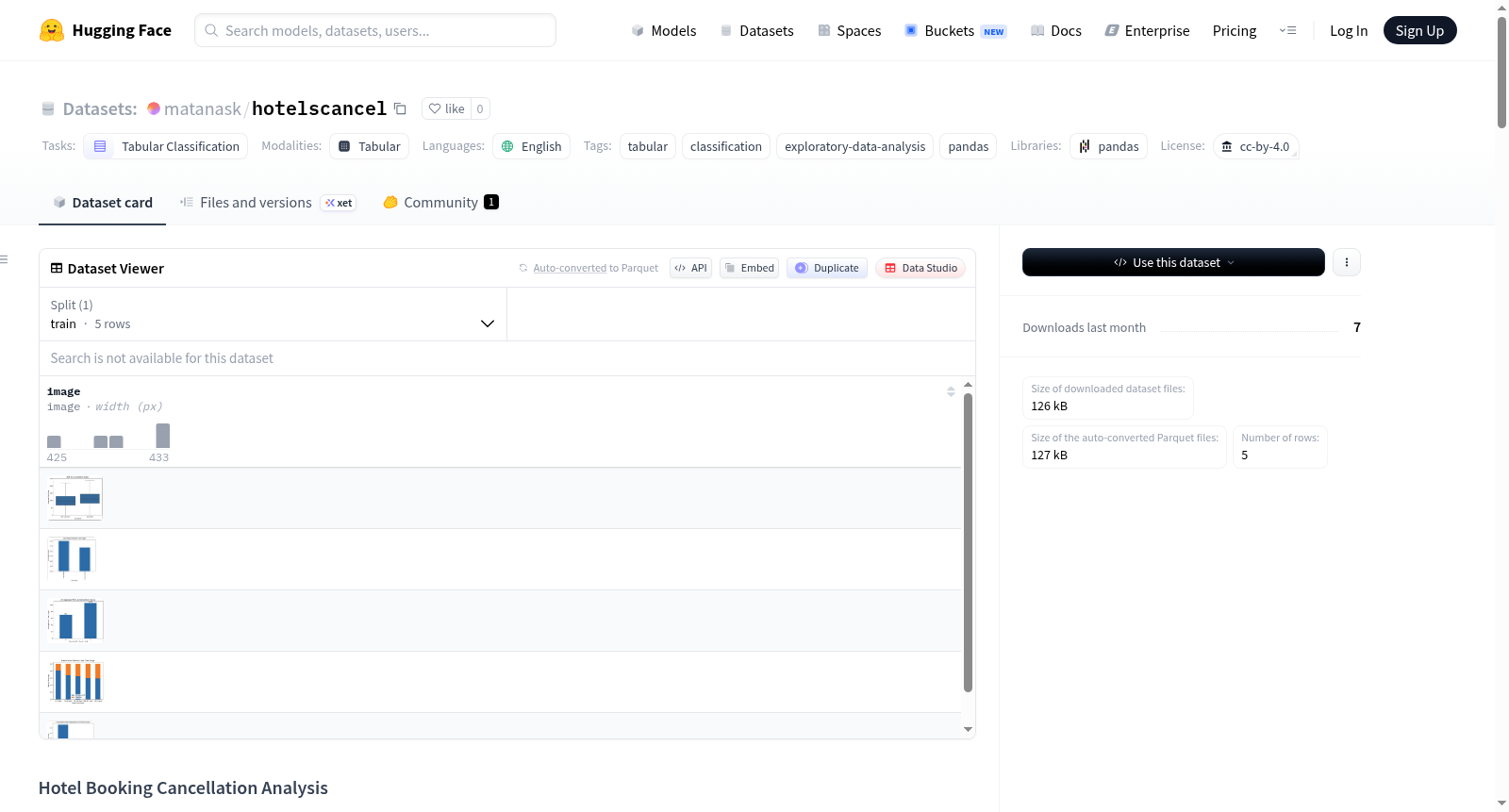Open the stacked orange-blue bar chart thumbnail
The height and width of the screenshot is (812, 1509).
(x=75, y=682)
